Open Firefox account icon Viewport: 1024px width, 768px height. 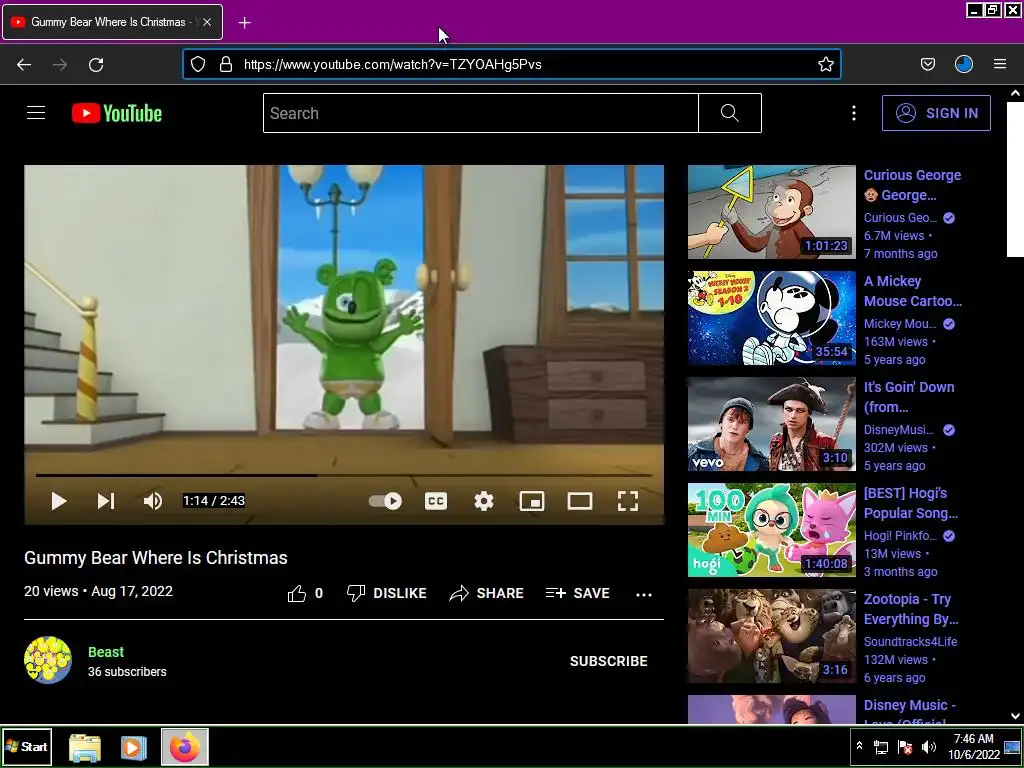pos(964,64)
